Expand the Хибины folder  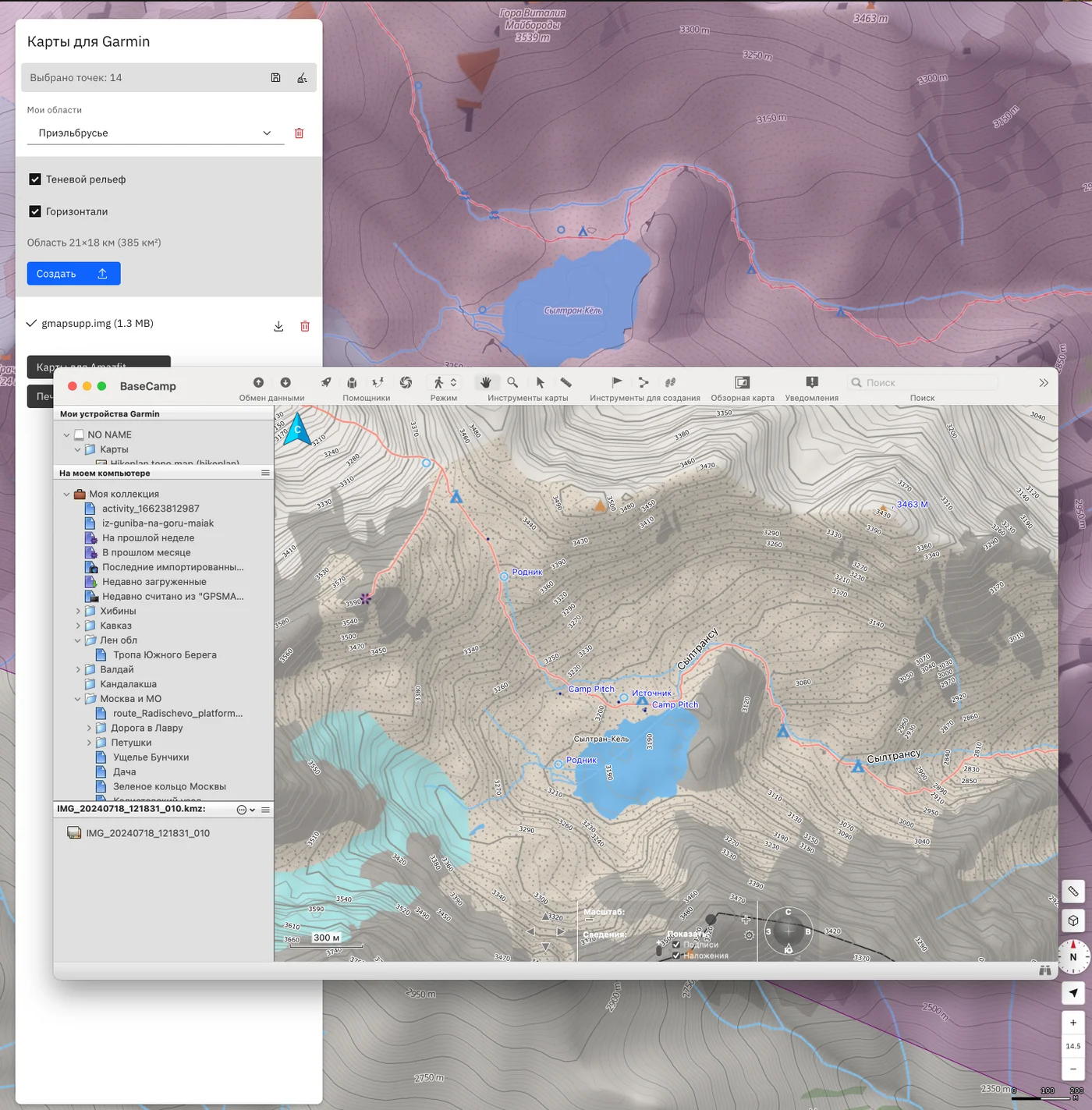(78, 612)
